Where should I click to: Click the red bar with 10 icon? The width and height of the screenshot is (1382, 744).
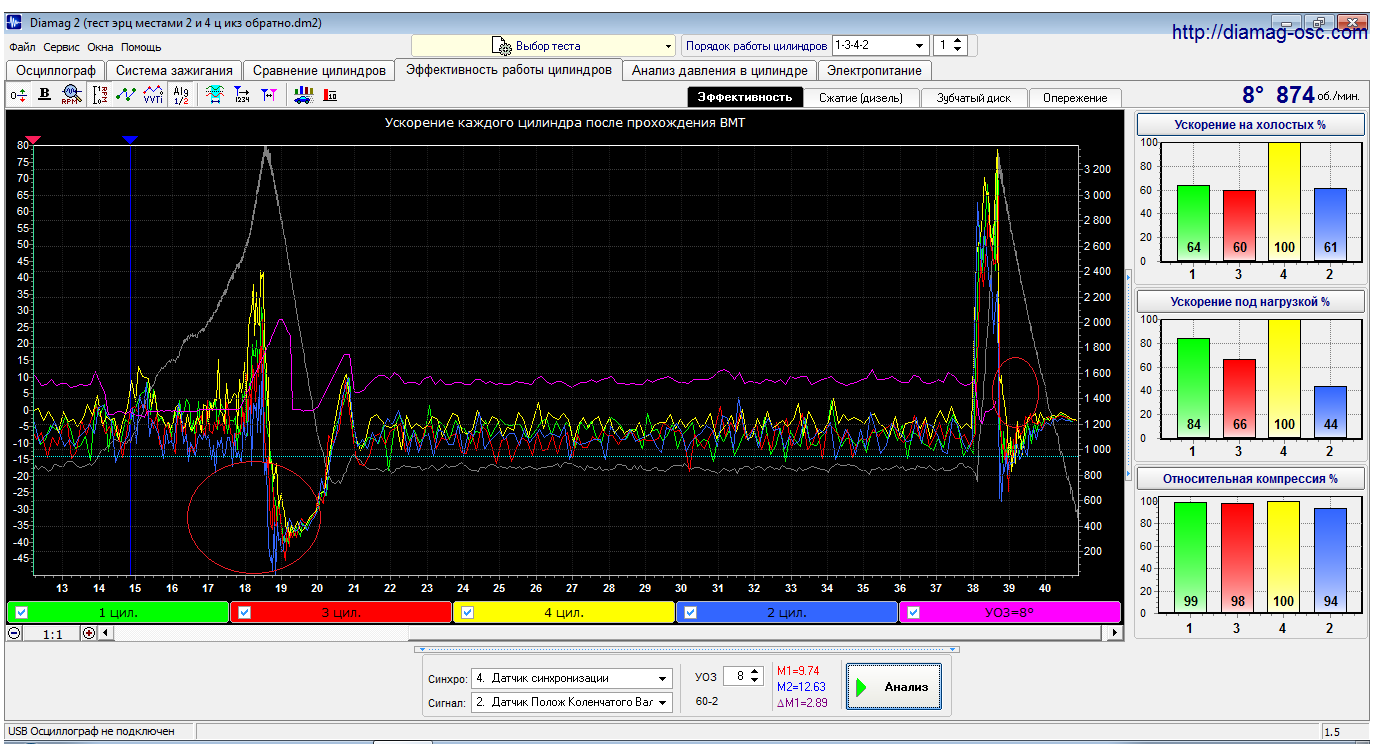[330, 95]
